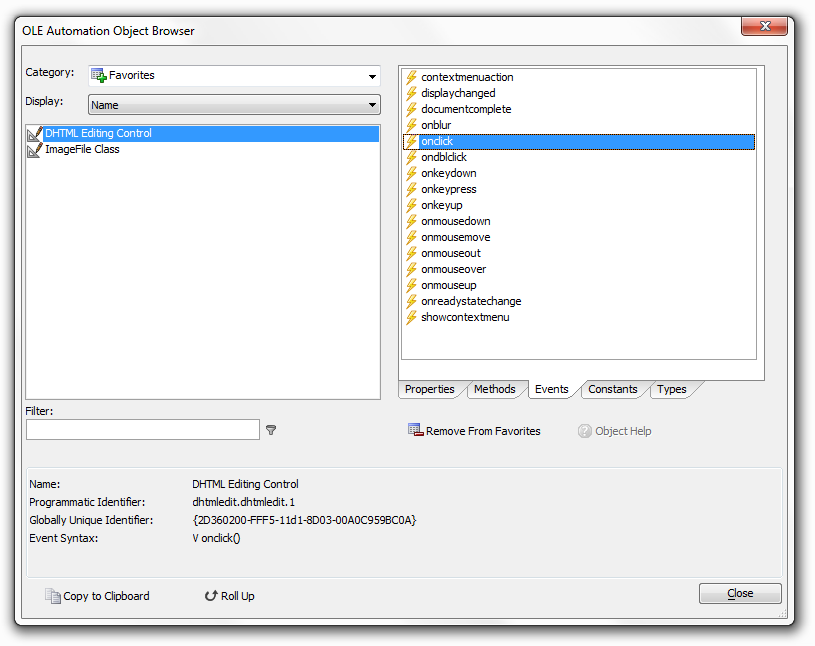This screenshot has height=646, width=815.
Task: Click the DHTML Editing Control object icon
Action: pyautogui.click(x=35, y=134)
